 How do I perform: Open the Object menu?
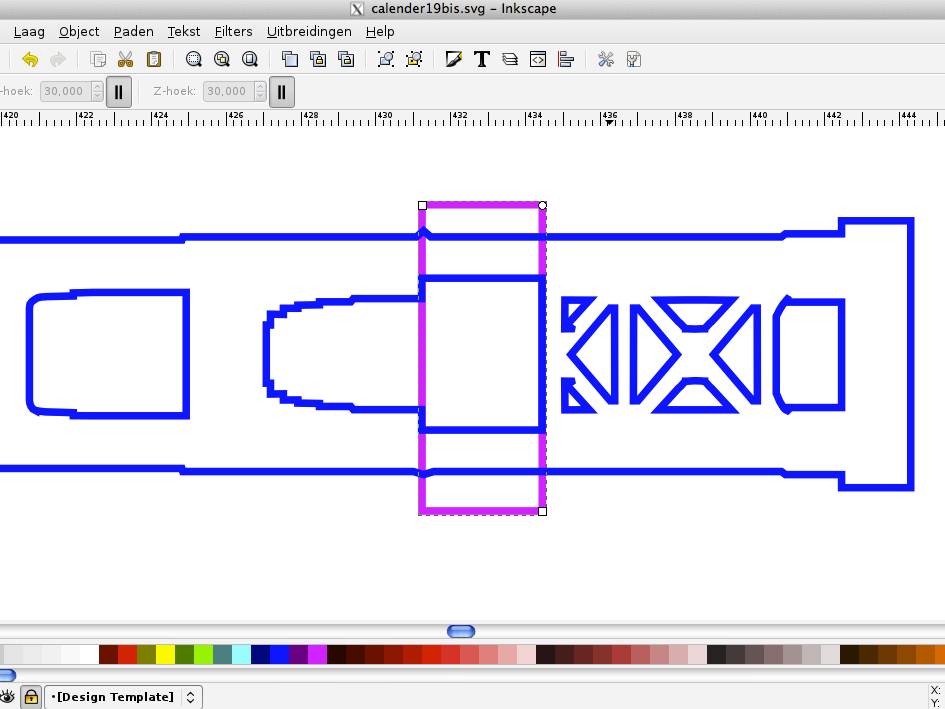pyautogui.click(x=79, y=31)
